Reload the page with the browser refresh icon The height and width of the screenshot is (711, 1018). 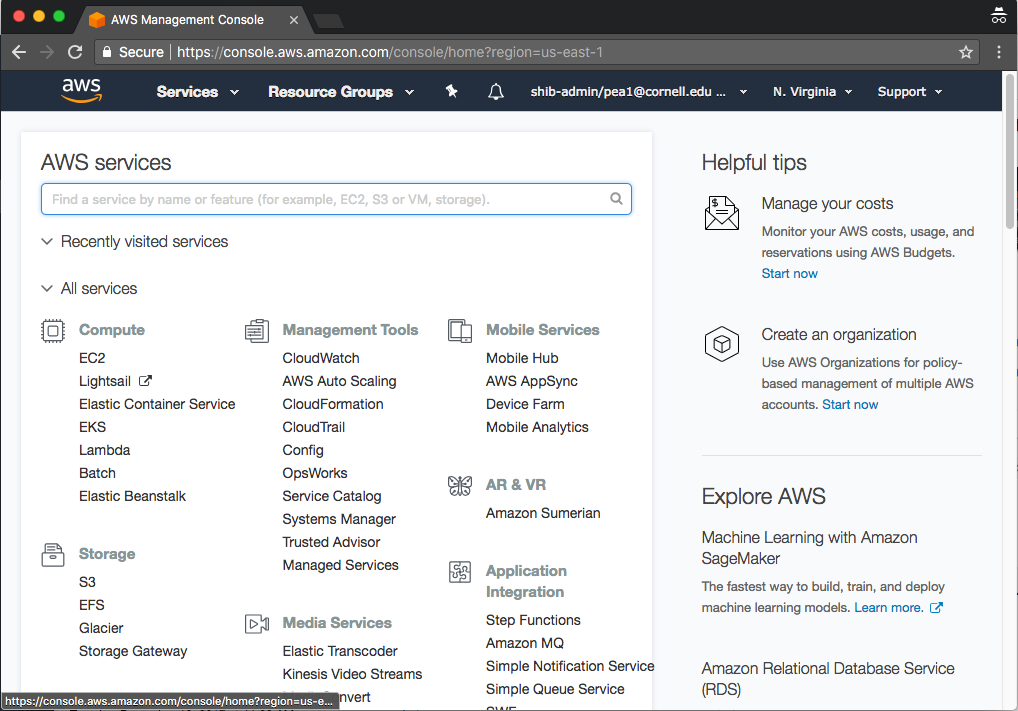(75, 52)
